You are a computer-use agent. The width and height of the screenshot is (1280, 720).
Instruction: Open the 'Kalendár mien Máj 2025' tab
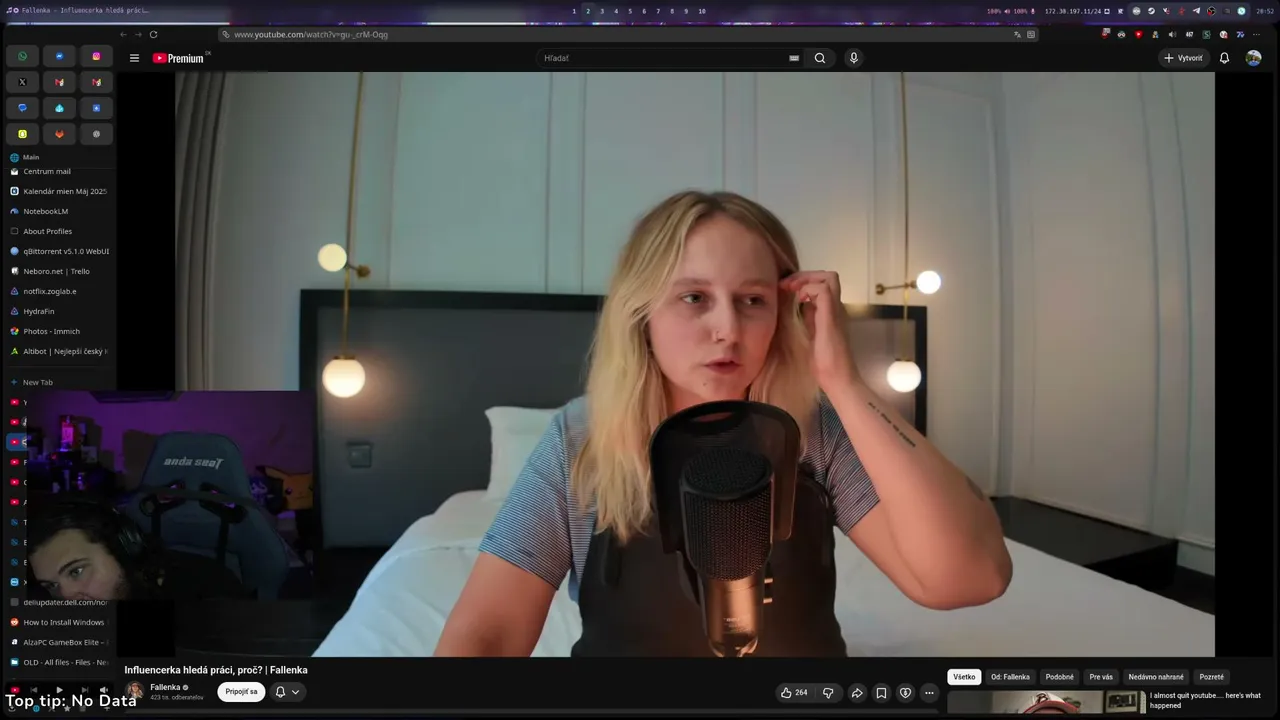point(58,191)
